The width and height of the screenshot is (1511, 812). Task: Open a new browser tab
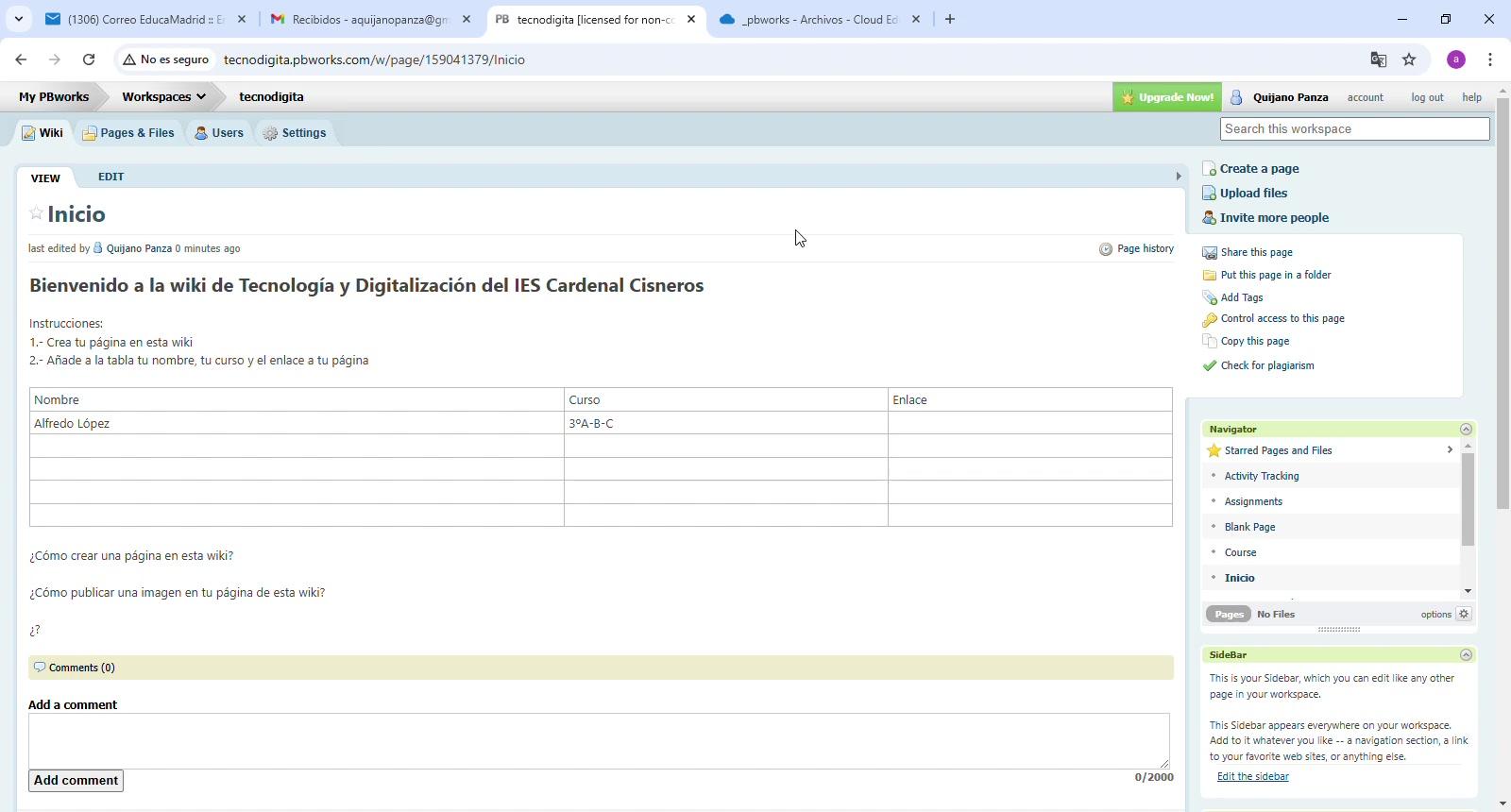tap(950, 19)
